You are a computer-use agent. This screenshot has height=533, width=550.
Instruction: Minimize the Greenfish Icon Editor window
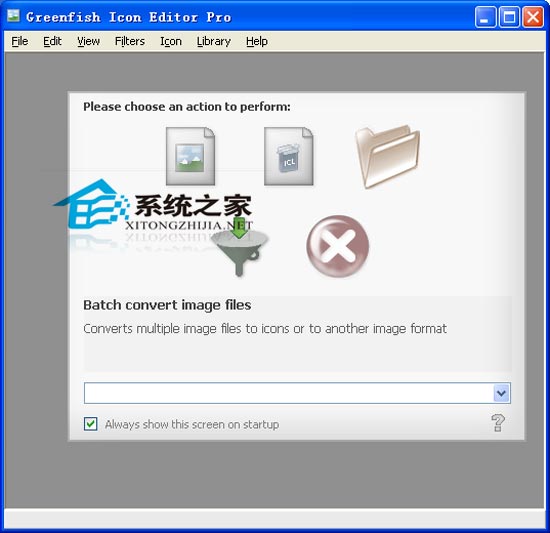coord(485,16)
